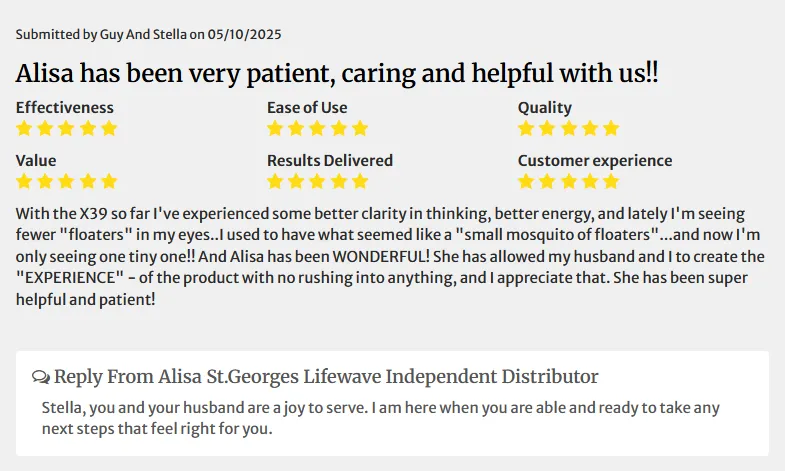Image resolution: width=785 pixels, height=471 pixels.
Task: Click the second star under Quality
Action: point(547,129)
